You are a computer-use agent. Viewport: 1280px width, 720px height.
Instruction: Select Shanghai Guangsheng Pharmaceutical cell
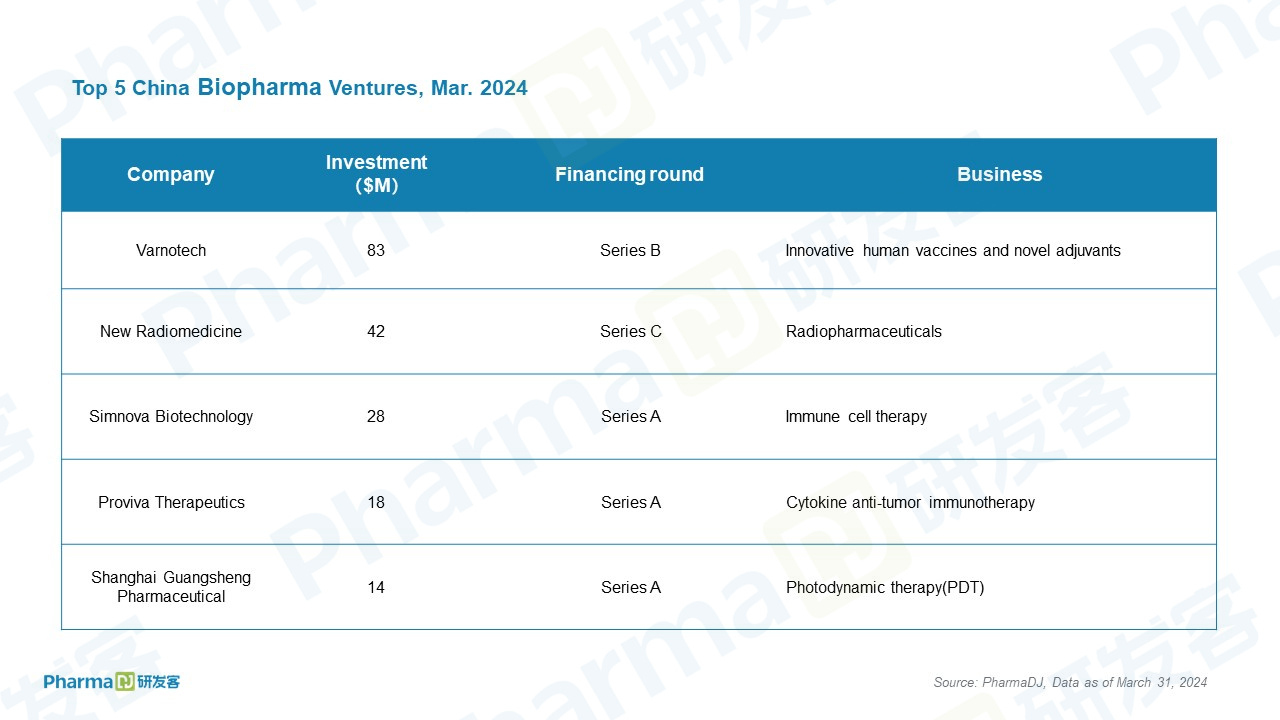click(x=171, y=587)
